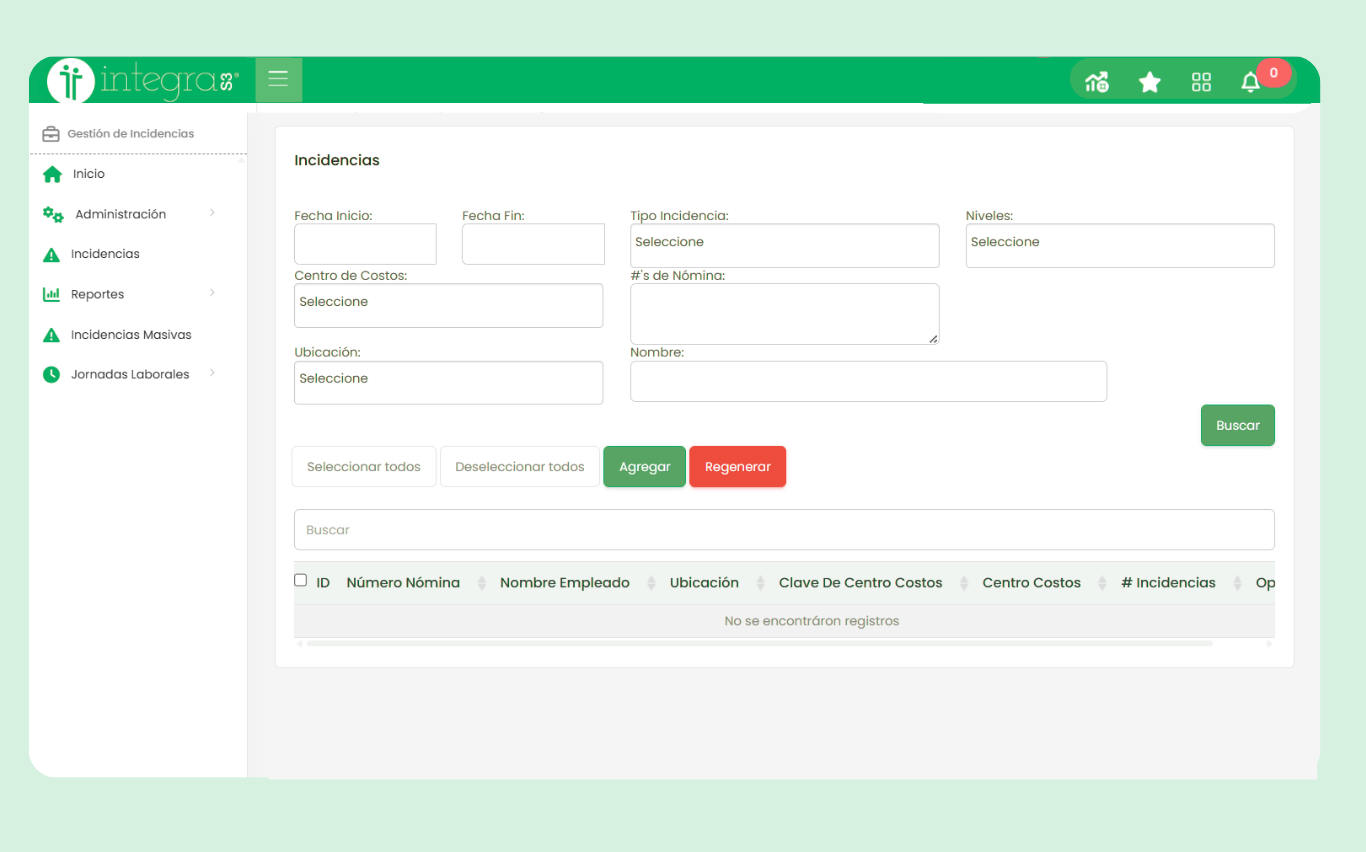Click Deseleccionar todos button
Image resolution: width=1366 pixels, height=852 pixels.
pyautogui.click(x=520, y=467)
